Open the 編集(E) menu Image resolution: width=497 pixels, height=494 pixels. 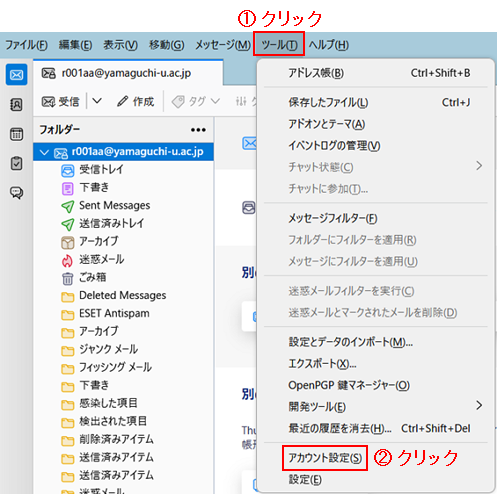75,45
